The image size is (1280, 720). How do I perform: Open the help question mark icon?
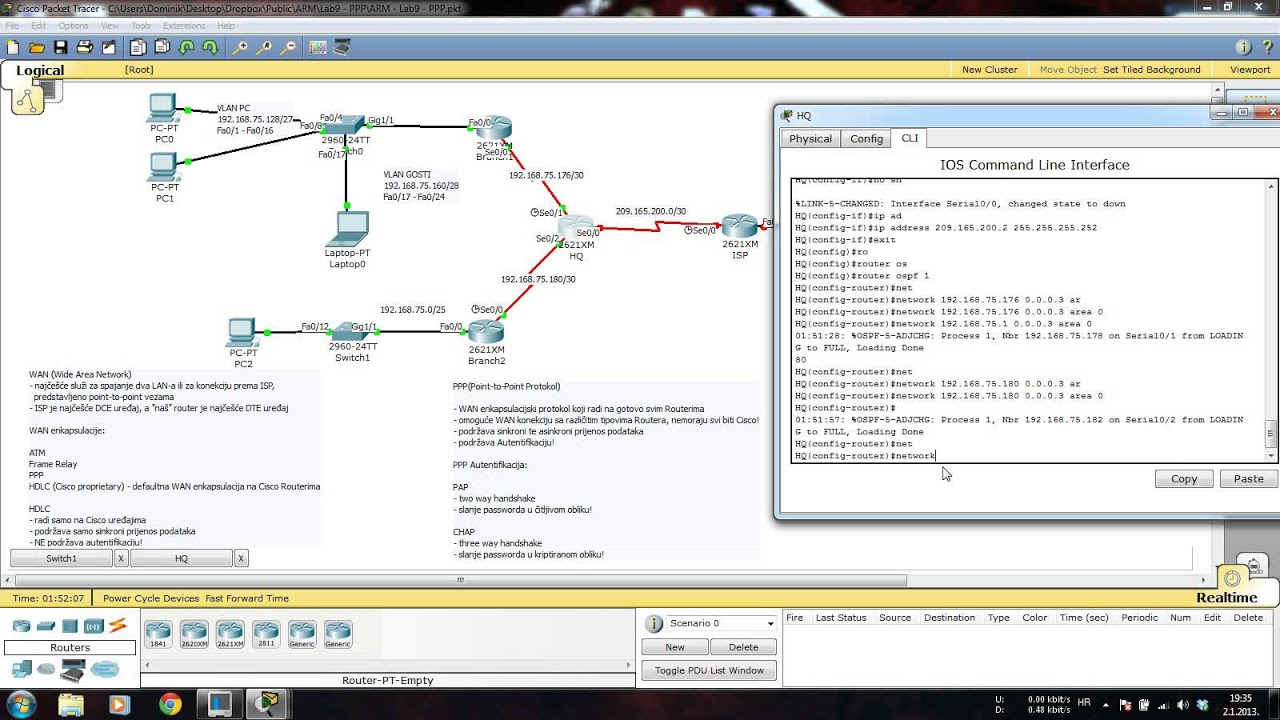[x=1268, y=47]
